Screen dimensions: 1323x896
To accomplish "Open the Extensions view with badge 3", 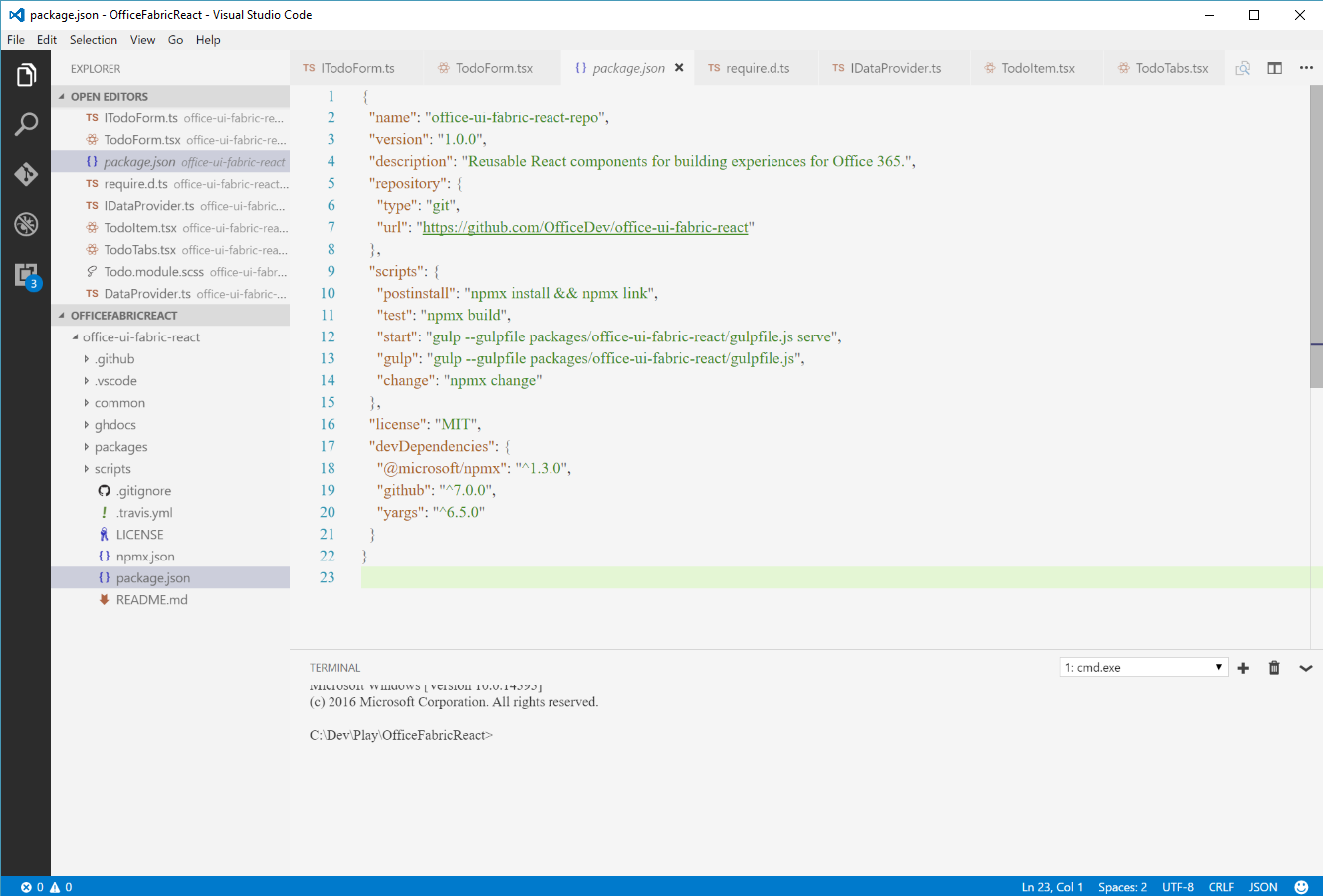I will 26,275.
